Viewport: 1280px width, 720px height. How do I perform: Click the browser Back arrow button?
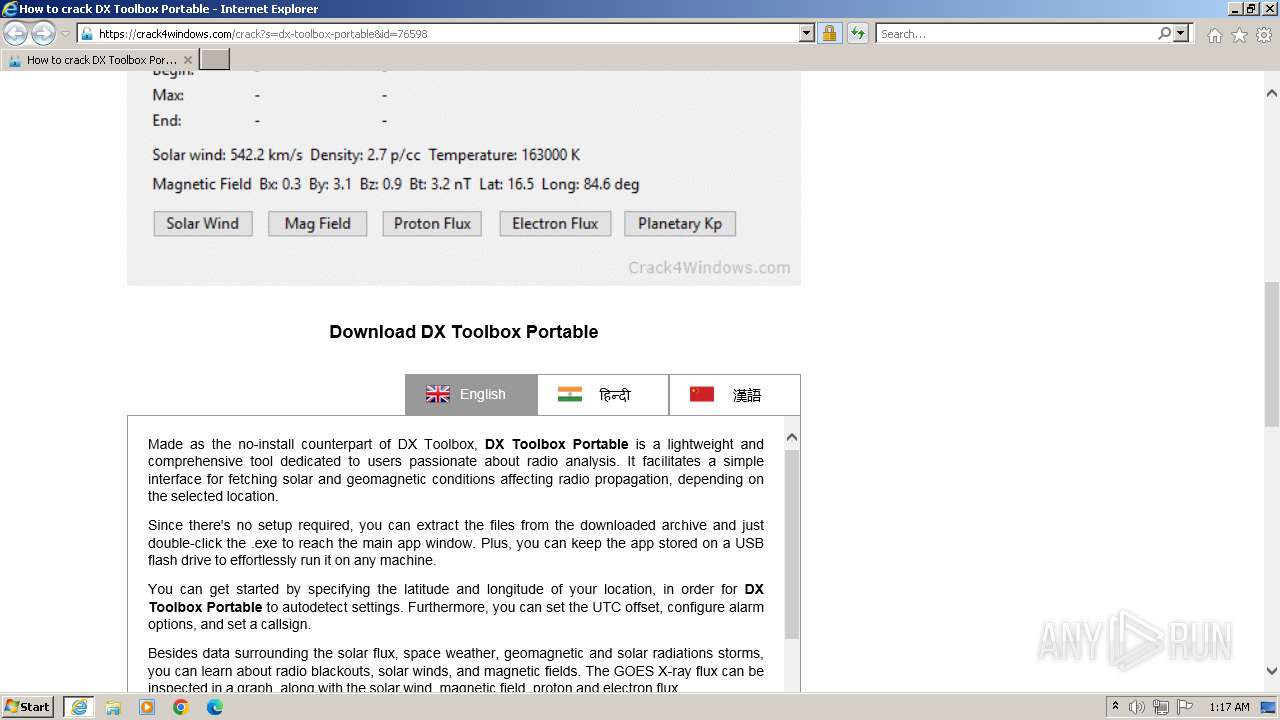(16, 33)
